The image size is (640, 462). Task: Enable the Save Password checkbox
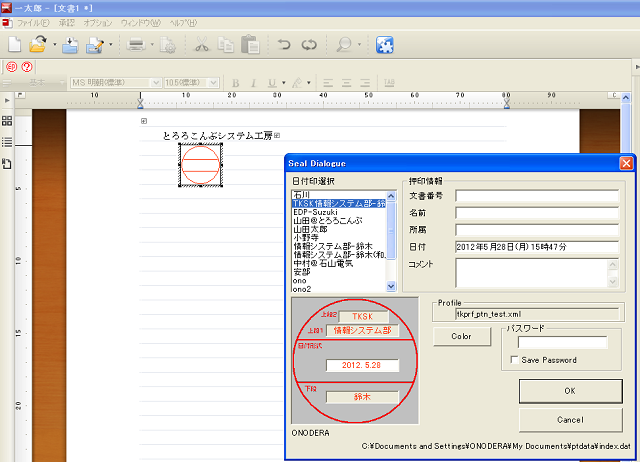(515, 360)
